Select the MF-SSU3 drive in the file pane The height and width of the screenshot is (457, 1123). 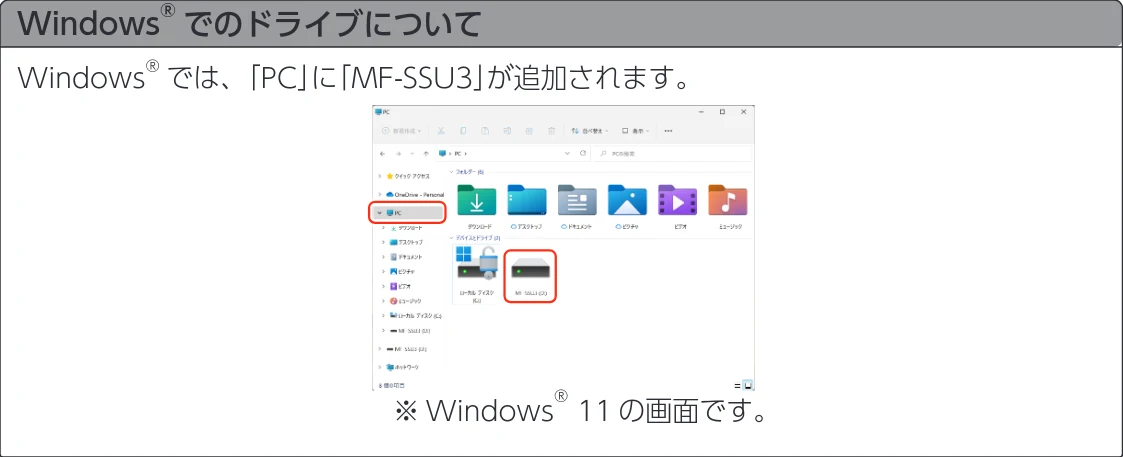pos(531,275)
